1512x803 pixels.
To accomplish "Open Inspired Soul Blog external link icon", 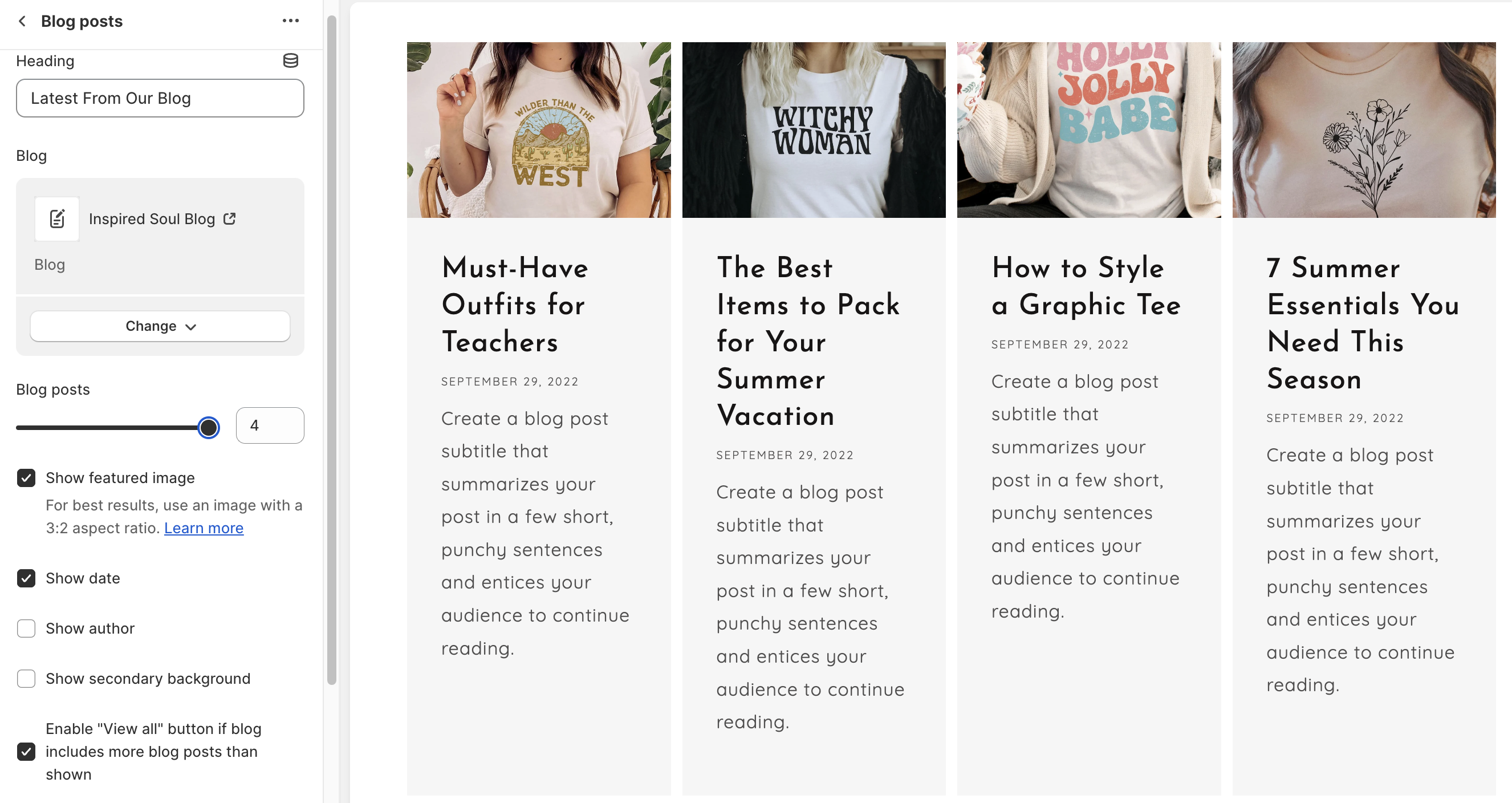I will [x=230, y=218].
